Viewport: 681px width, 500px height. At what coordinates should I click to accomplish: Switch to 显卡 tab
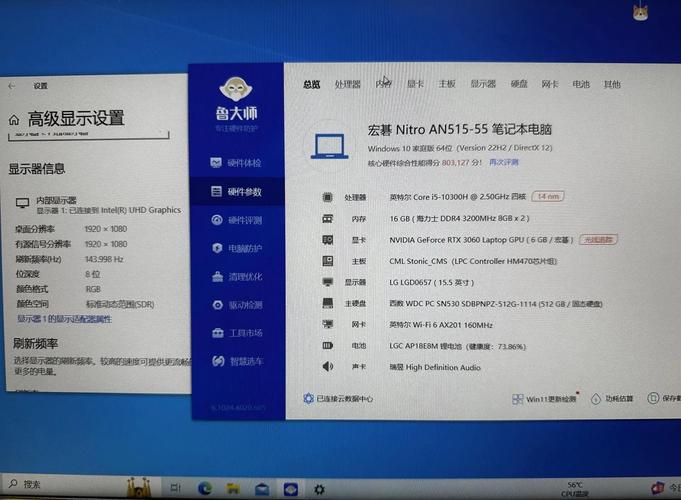tap(415, 84)
